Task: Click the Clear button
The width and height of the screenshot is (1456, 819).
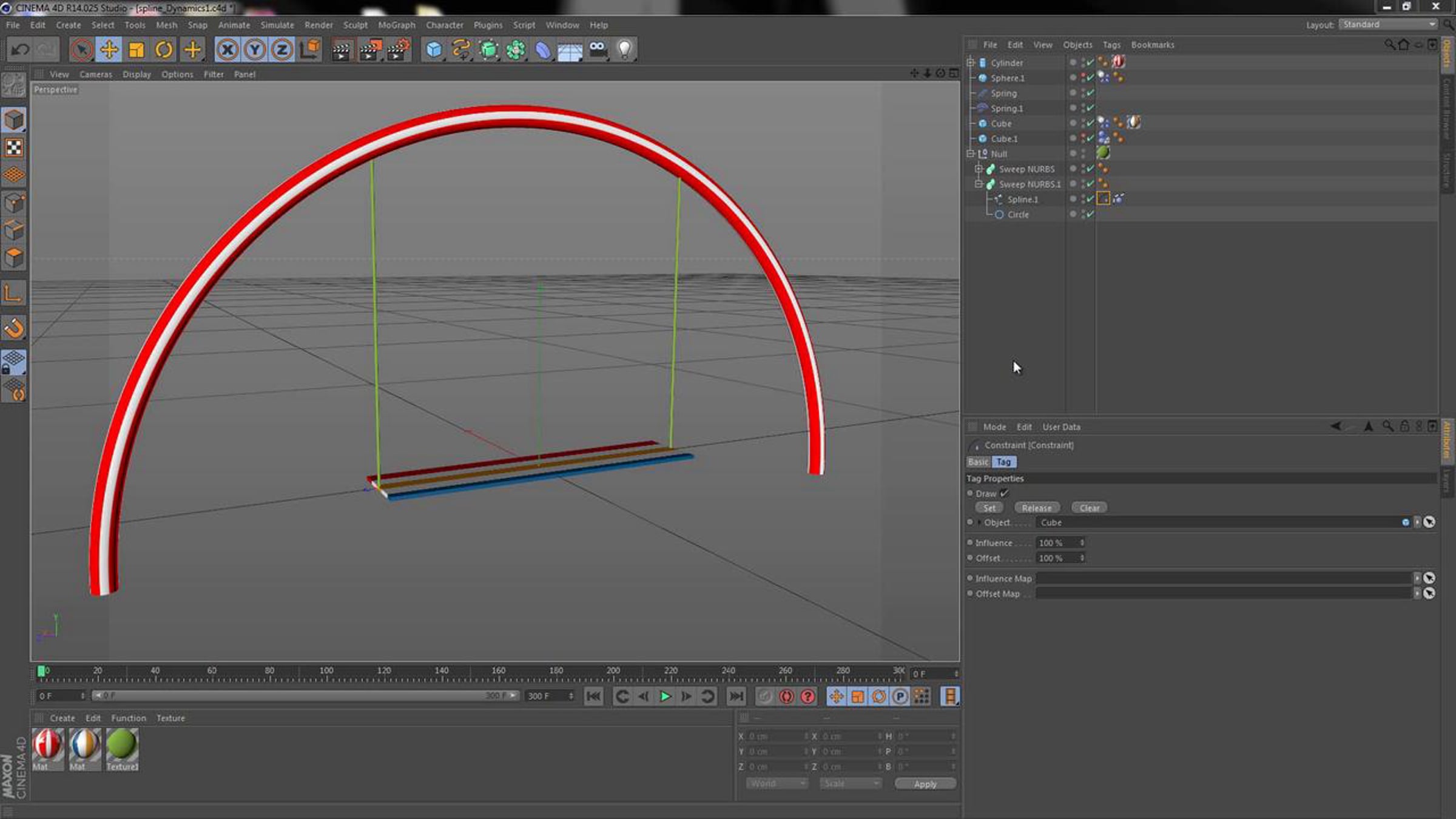Action: [x=1090, y=508]
